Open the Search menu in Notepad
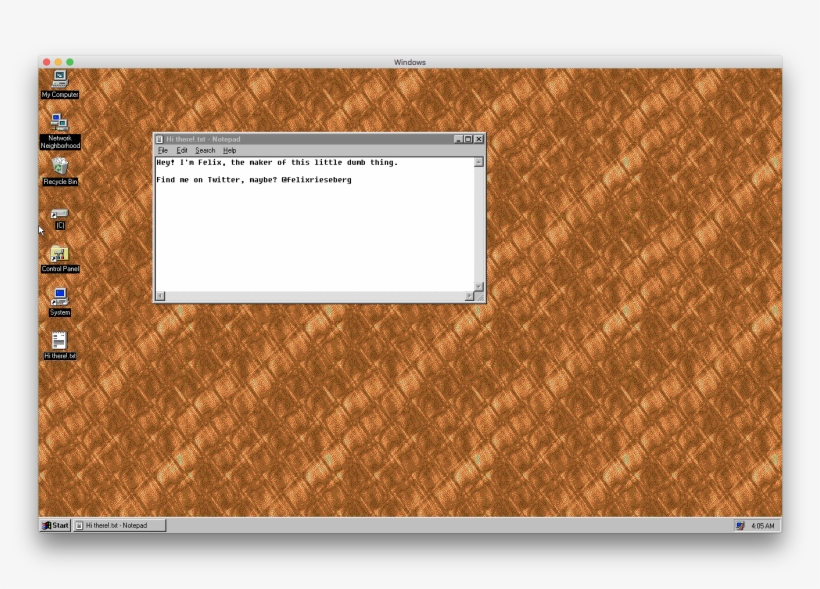 click(205, 150)
